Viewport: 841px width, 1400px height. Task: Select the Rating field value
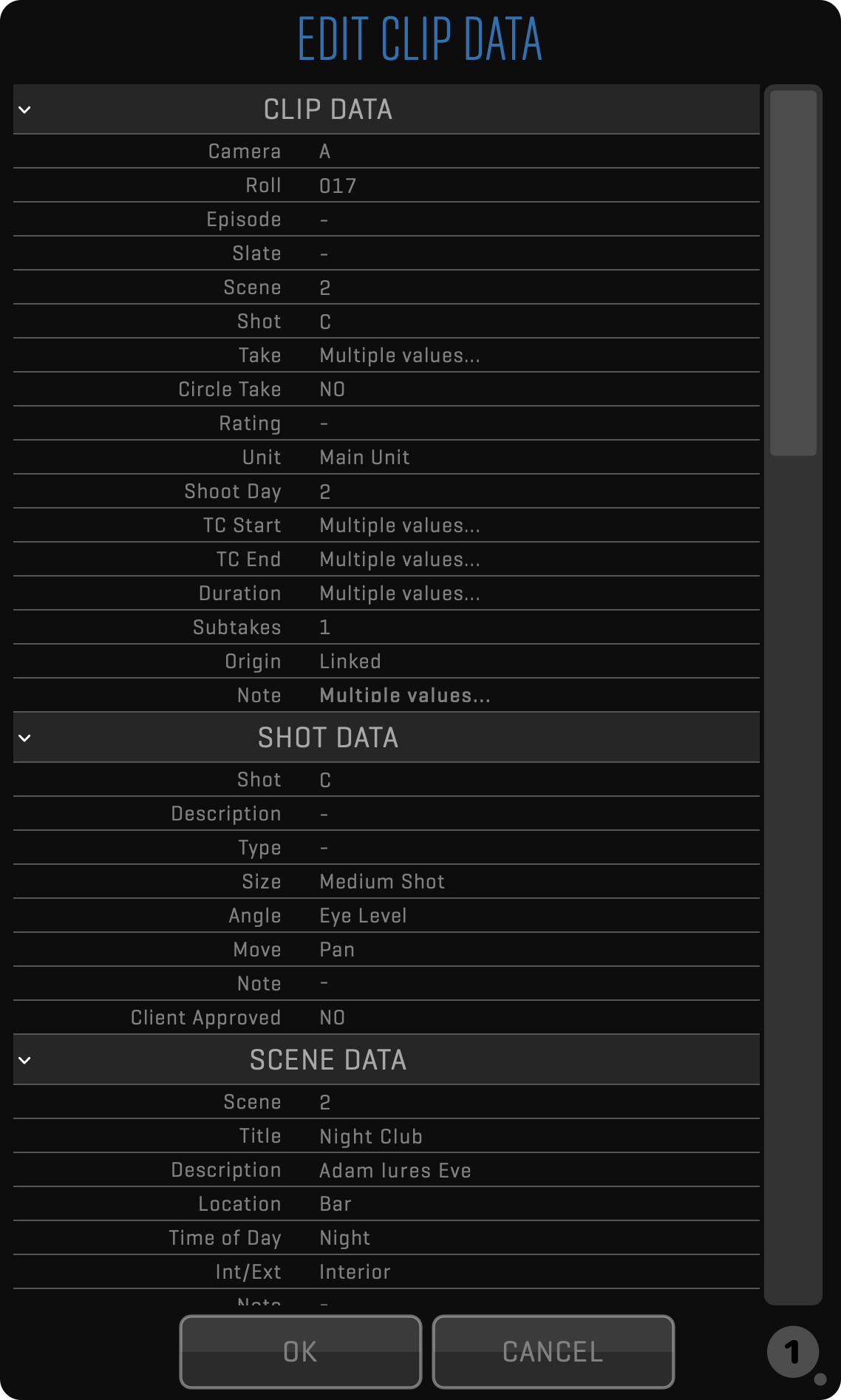pyautogui.click(x=324, y=424)
